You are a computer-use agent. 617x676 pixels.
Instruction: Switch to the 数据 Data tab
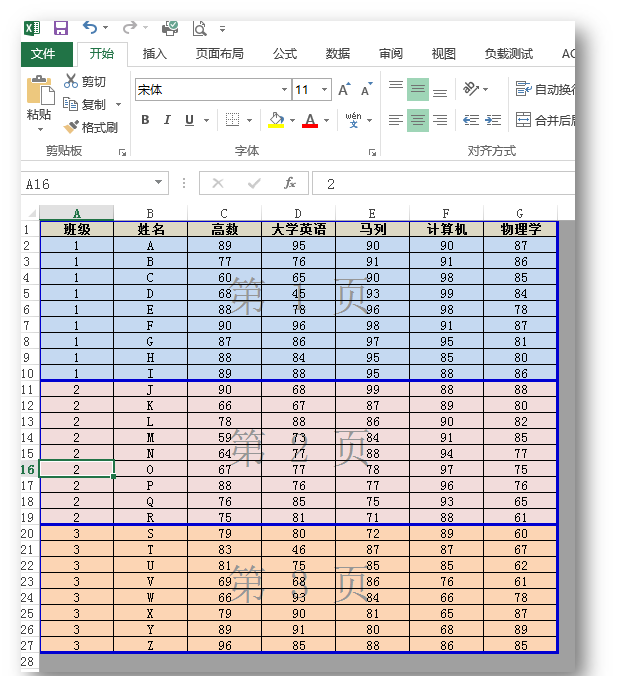pyautogui.click(x=338, y=54)
